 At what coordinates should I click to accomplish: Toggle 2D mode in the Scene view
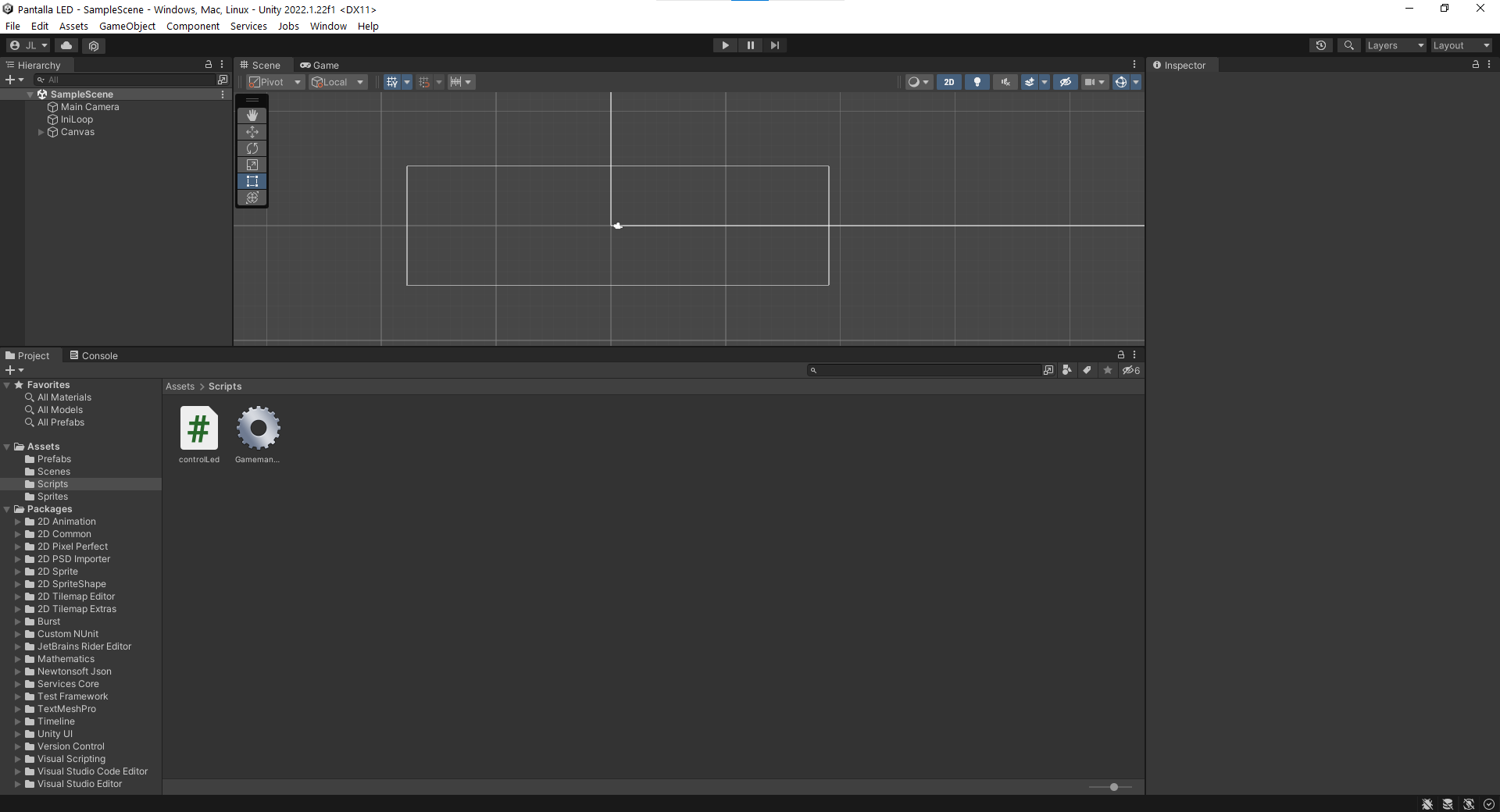point(950,82)
